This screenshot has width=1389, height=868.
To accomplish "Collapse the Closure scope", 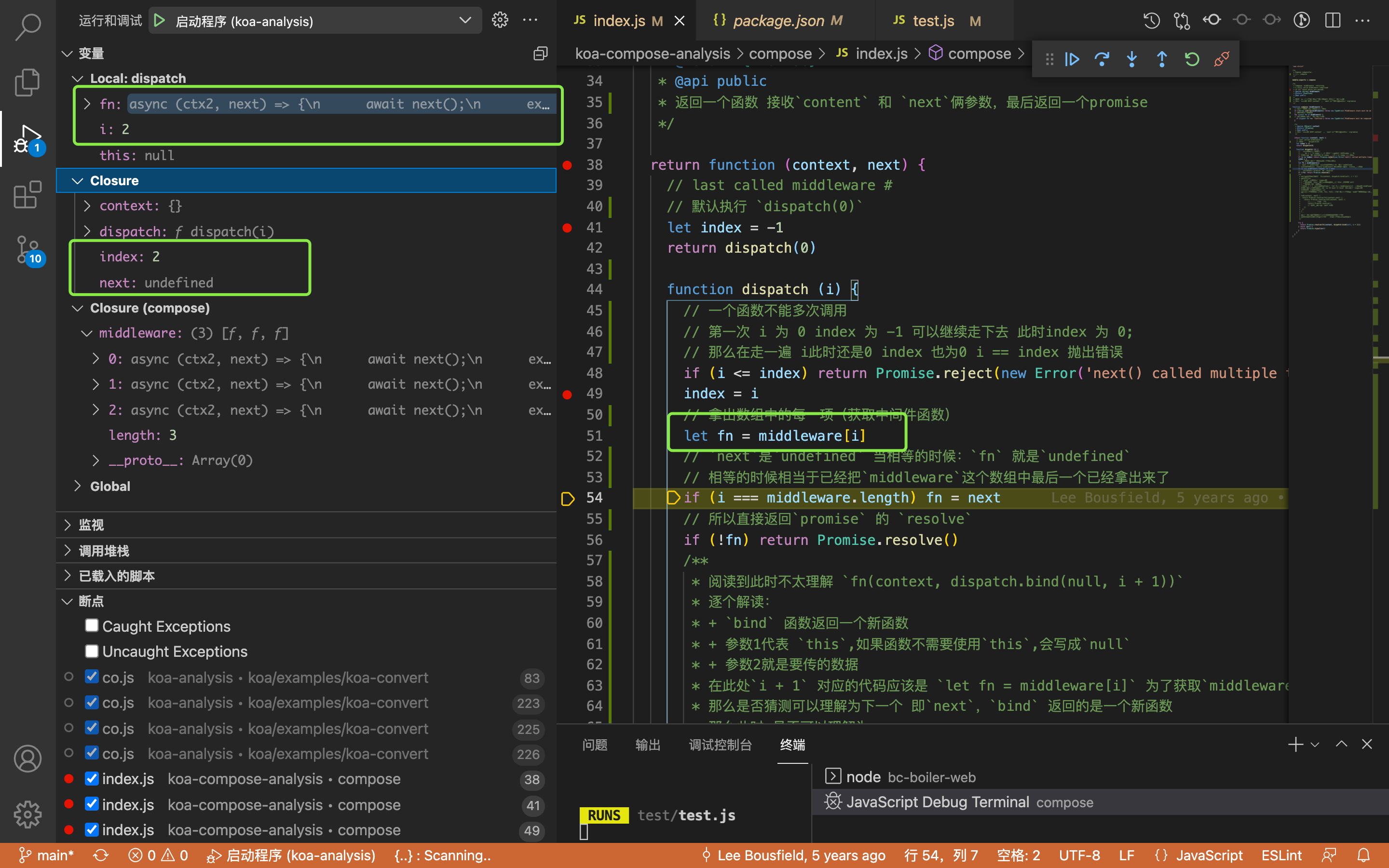I will (x=78, y=180).
